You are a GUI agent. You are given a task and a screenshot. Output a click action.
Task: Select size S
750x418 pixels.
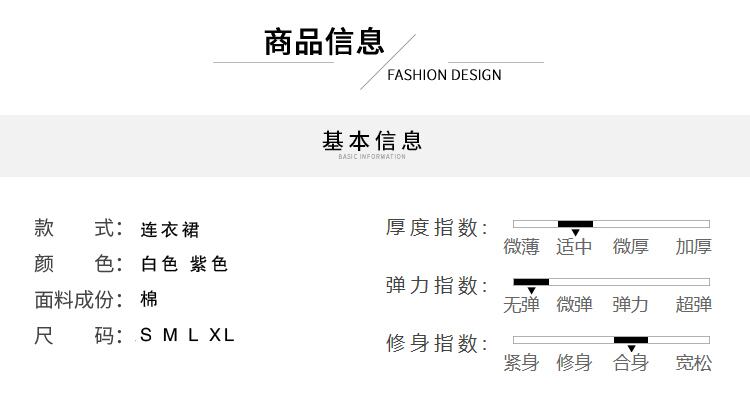click(x=146, y=335)
